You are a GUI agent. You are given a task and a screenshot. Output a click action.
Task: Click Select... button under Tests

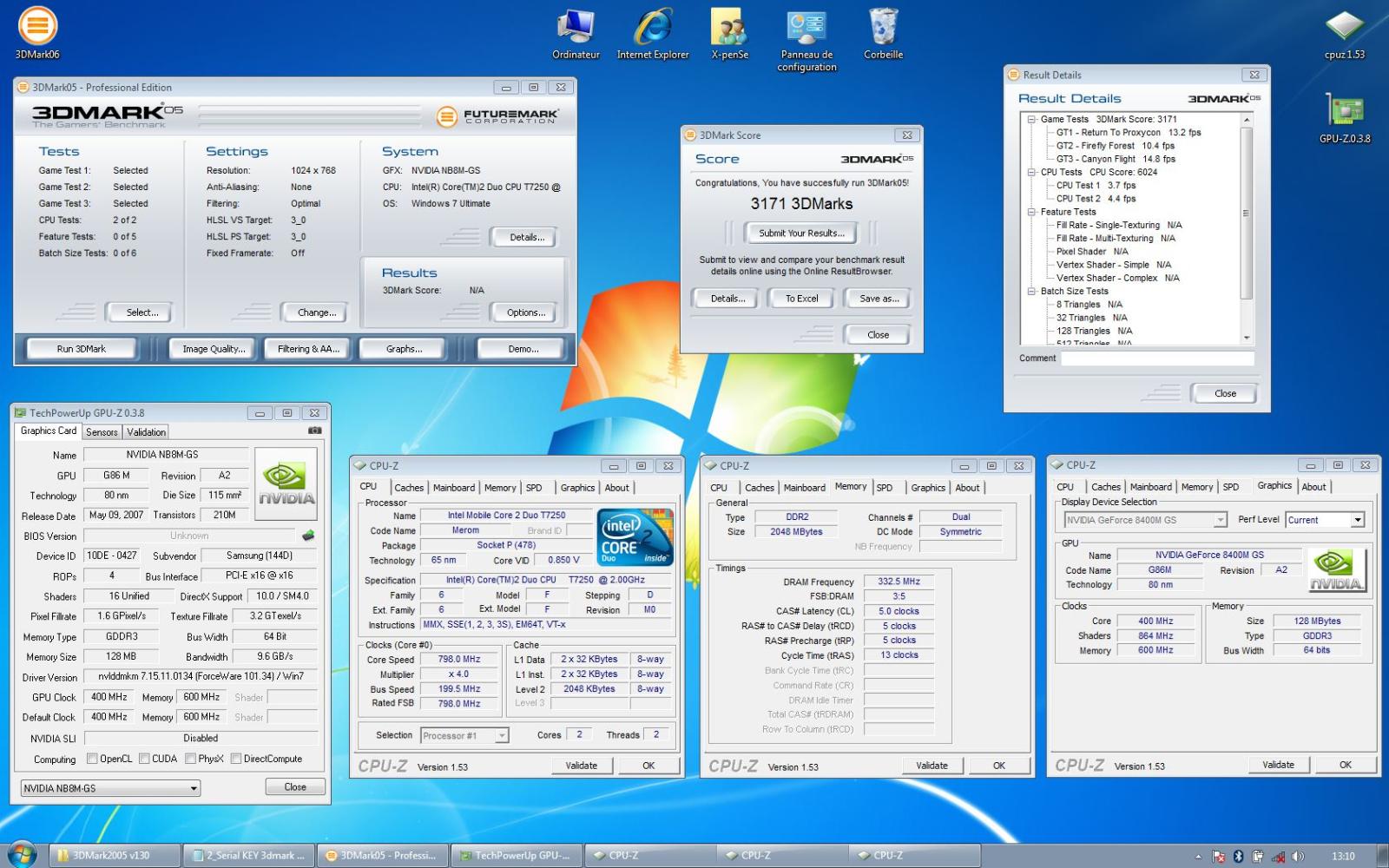[142, 312]
